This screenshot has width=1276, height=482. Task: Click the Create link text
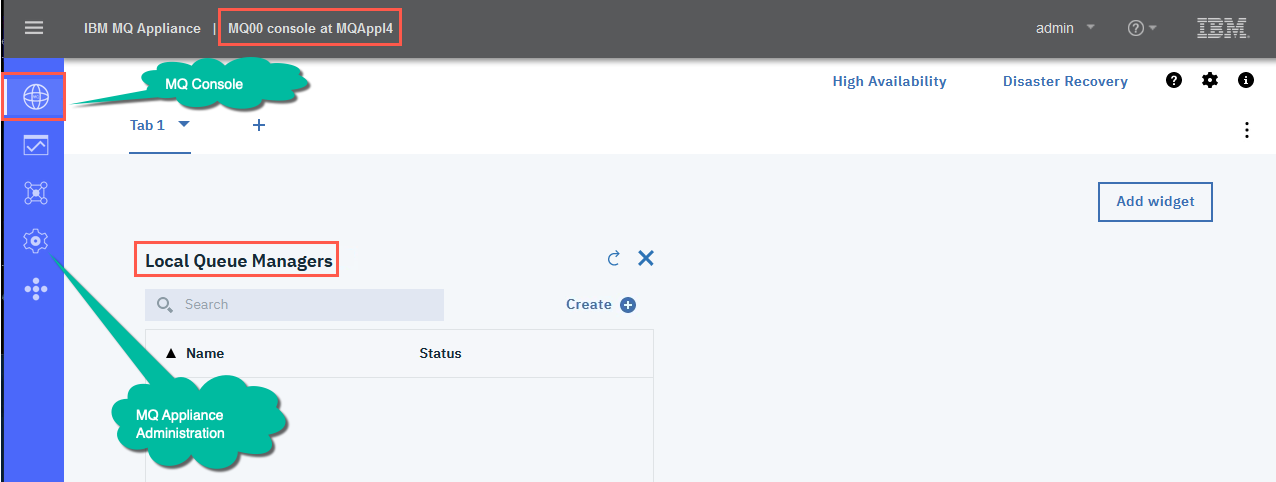point(589,305)
